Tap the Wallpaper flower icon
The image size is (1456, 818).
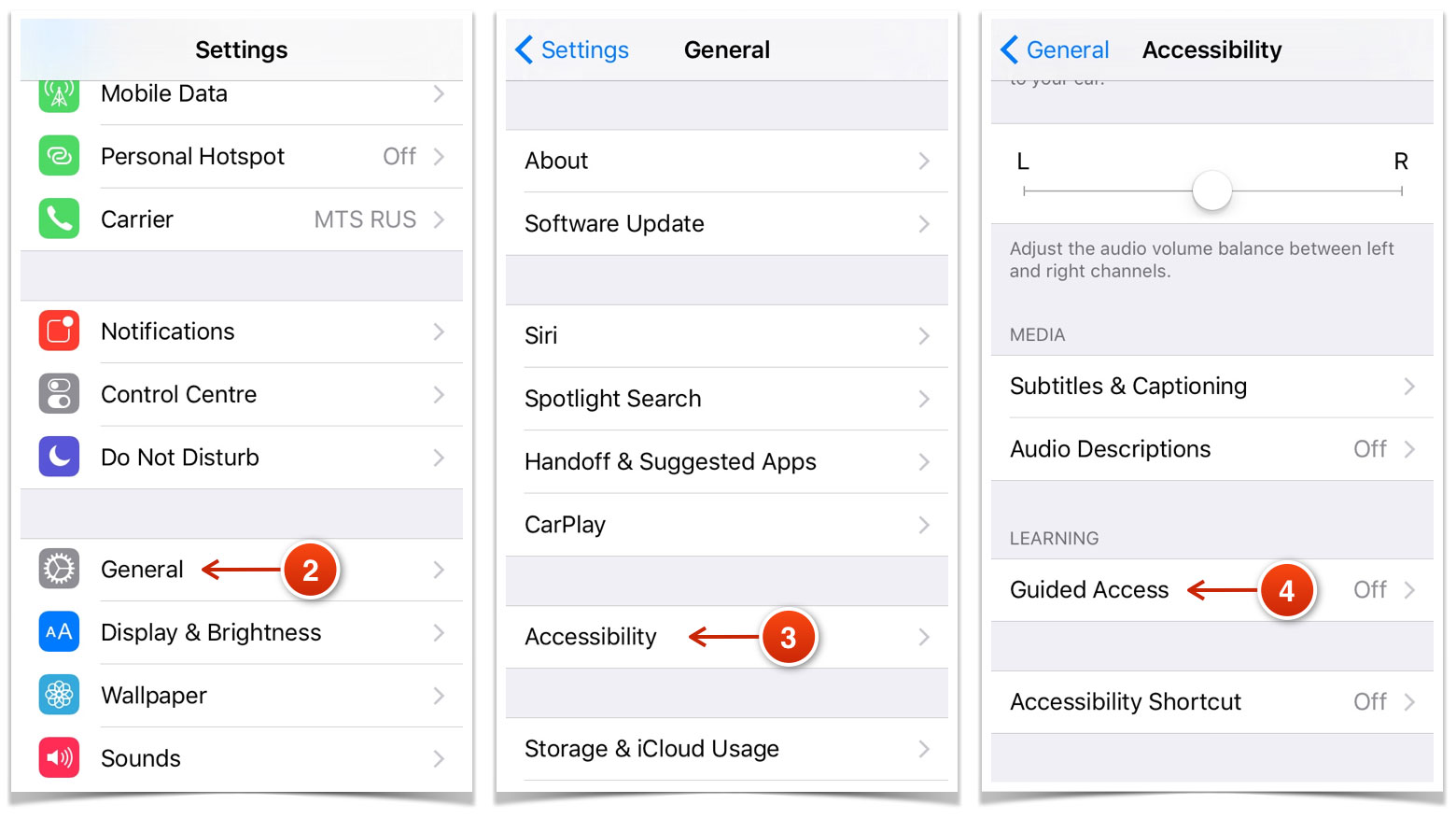(59, 696)
